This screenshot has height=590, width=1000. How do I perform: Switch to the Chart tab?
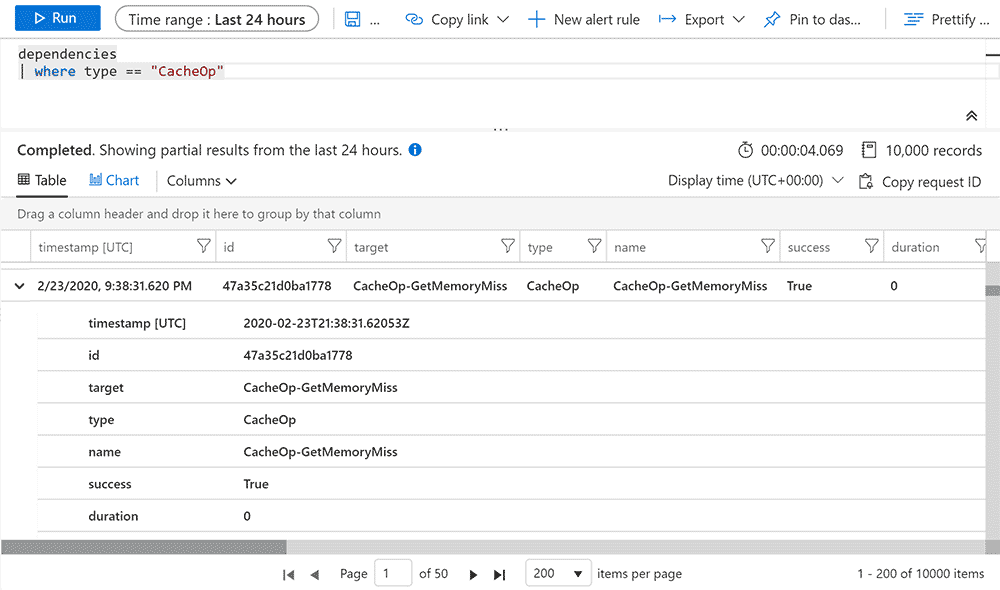click(113, 180)
